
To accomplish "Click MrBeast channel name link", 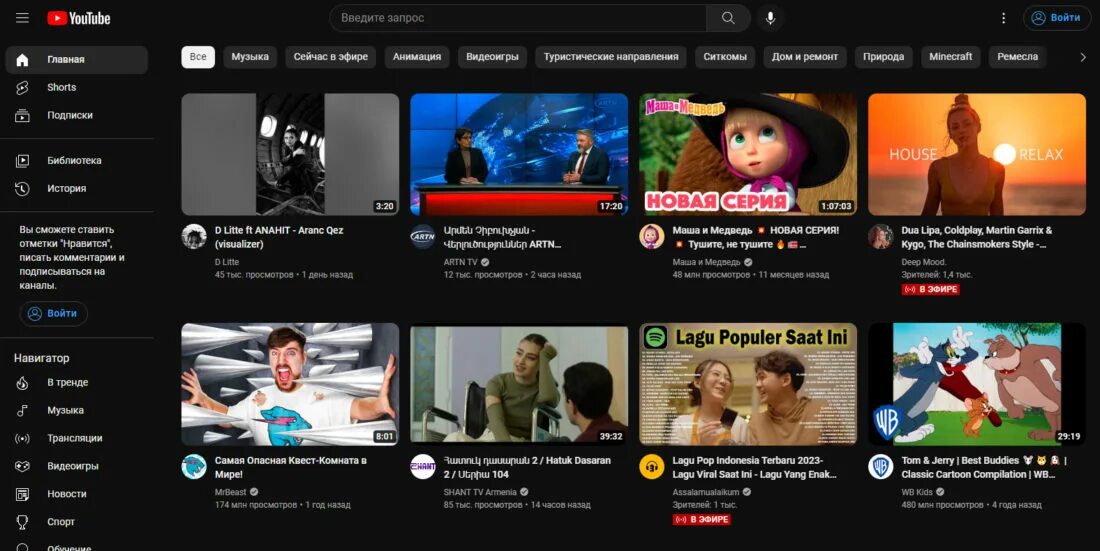I will [230, 492].
